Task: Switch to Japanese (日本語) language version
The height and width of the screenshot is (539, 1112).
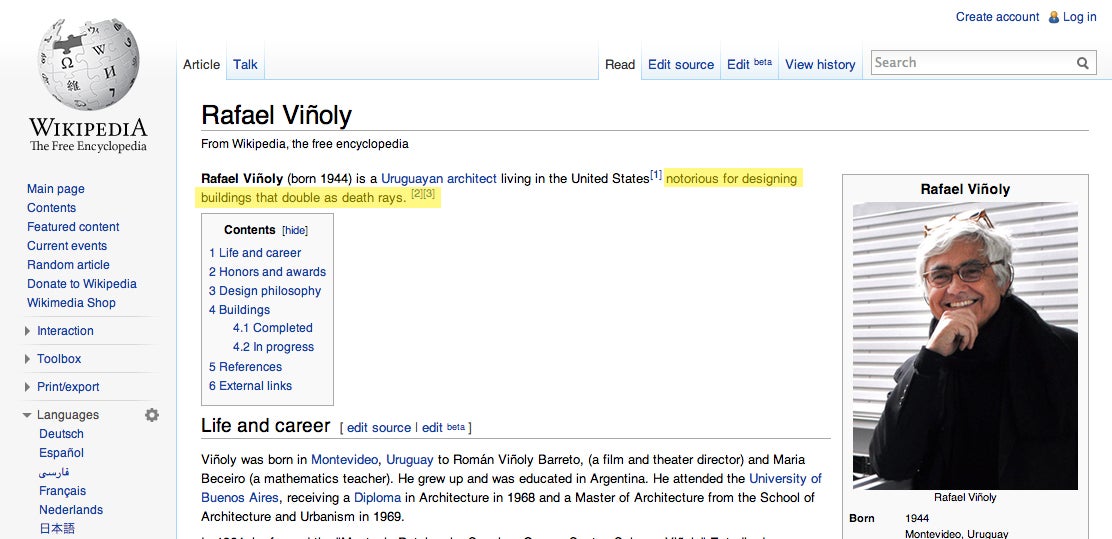Action: coord(57,528)
